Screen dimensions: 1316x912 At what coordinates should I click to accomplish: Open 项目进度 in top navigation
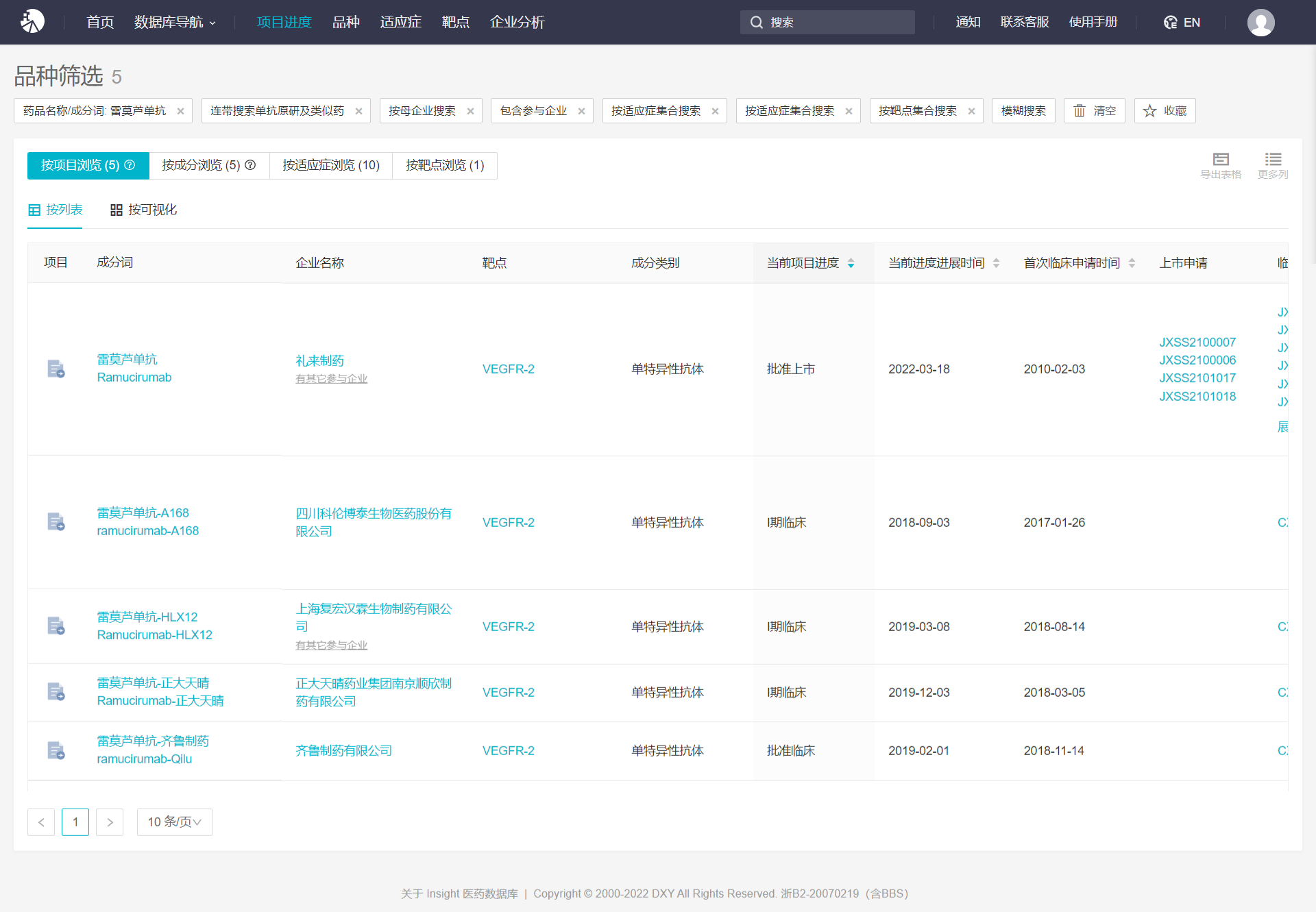click(x=284, y=23)
